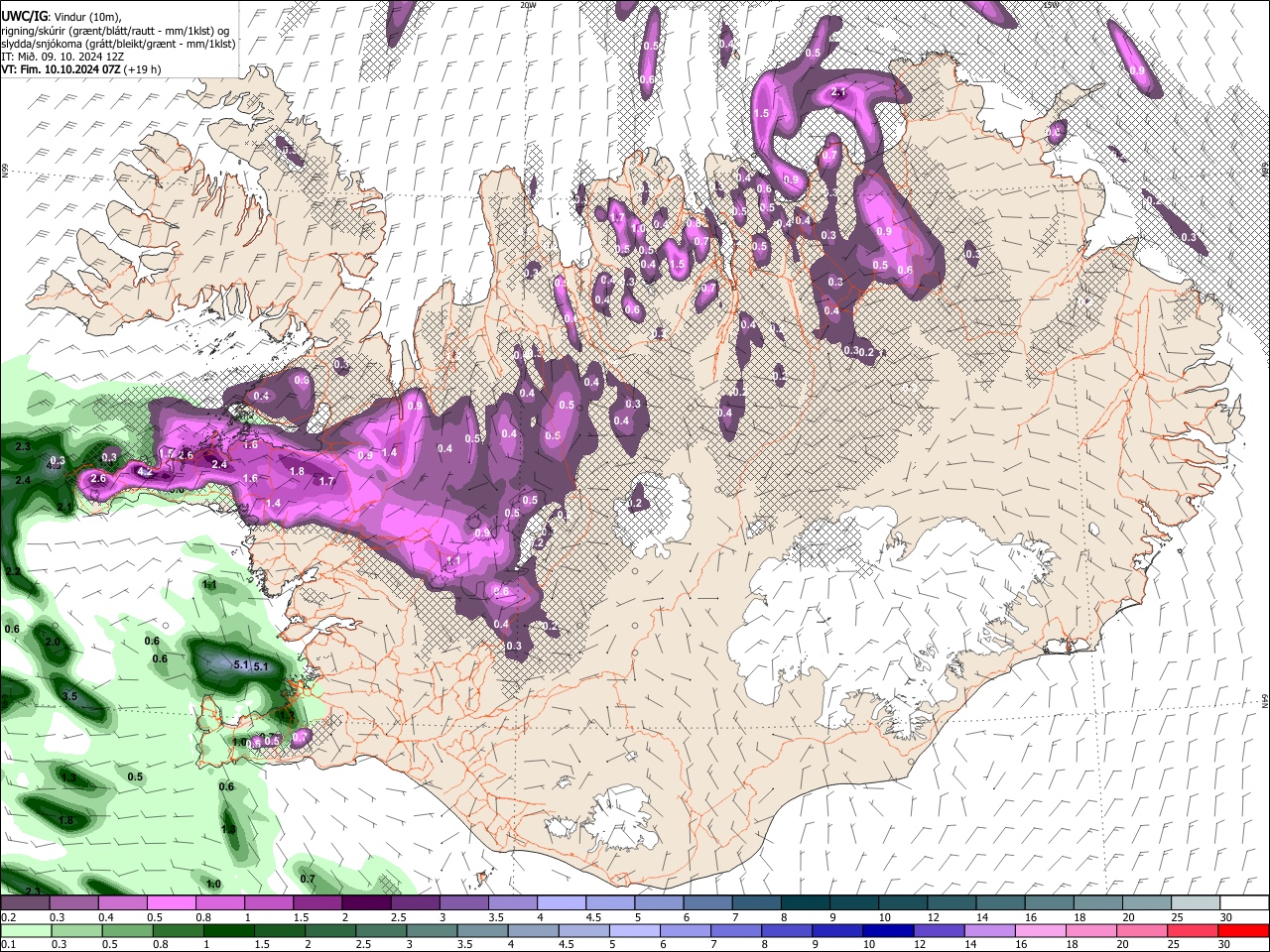Click the 25 red swatch in lower legend row

[1196, 930]
